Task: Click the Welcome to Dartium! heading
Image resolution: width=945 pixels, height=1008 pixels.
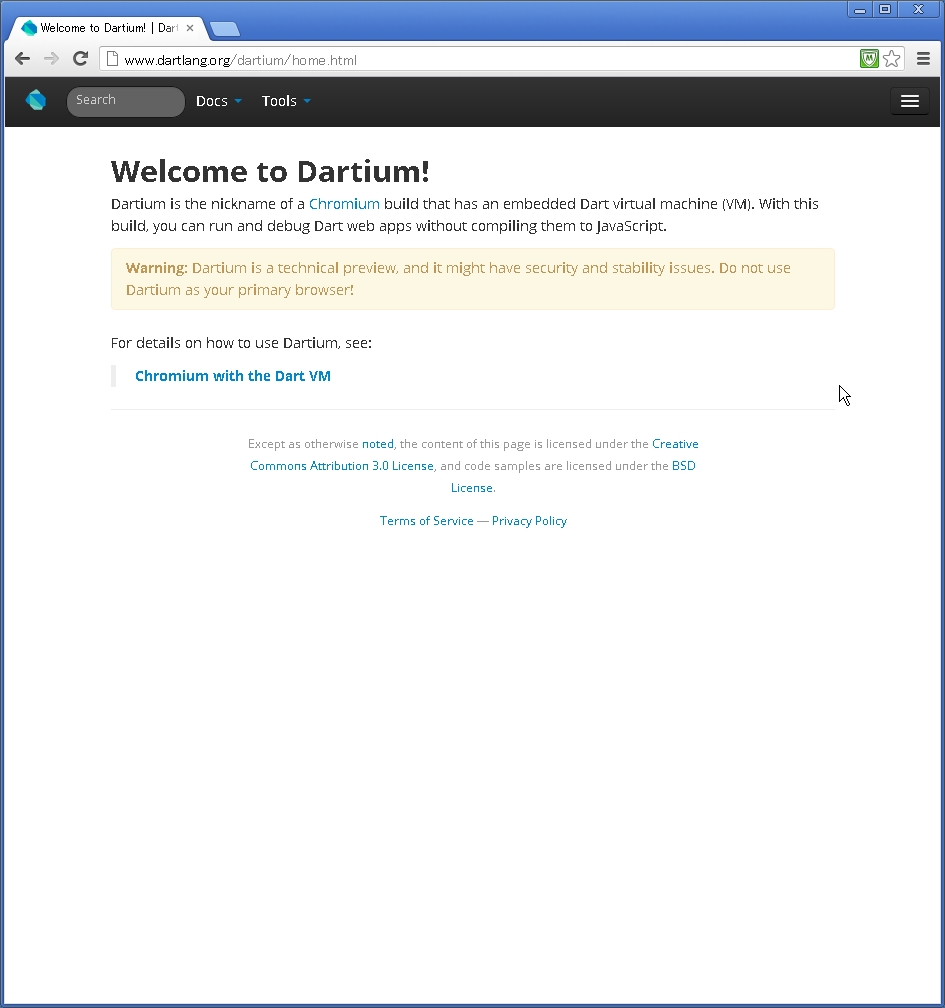Action: [270, 171]
